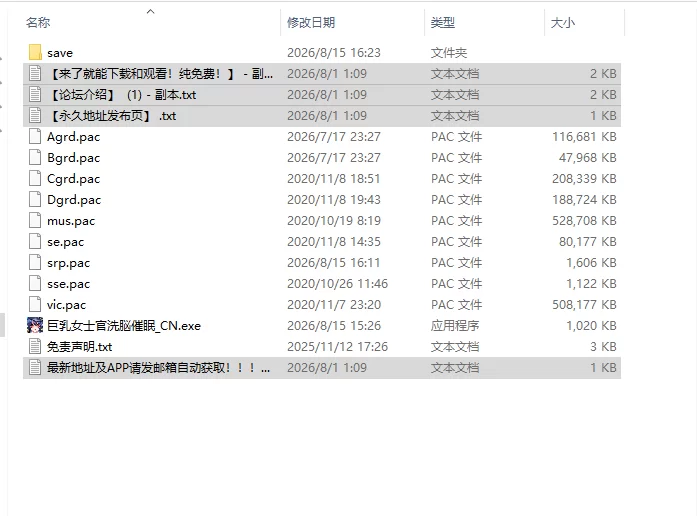697x516 pixels.
Task: Click the size 116,681 KB
Action: [584, 137]
